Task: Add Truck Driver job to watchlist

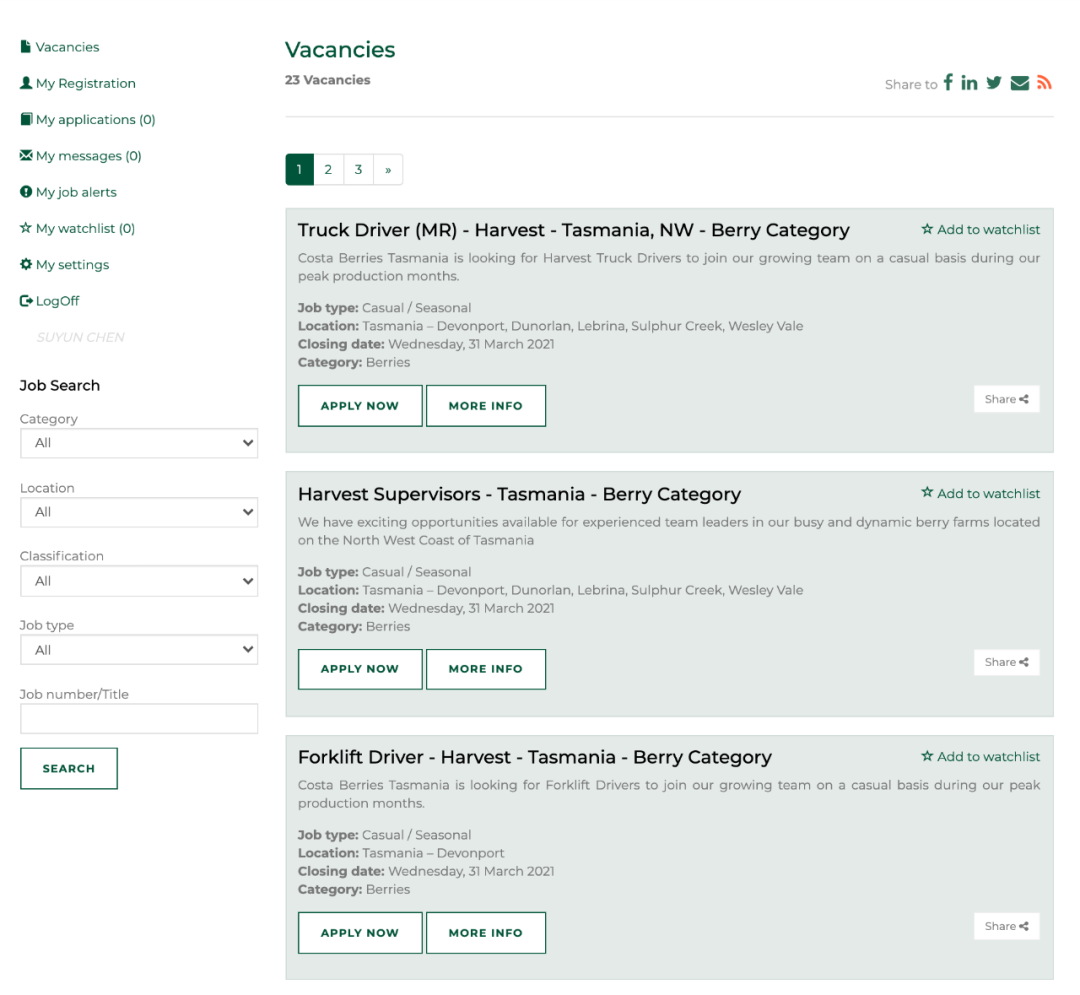Action: 980,230
